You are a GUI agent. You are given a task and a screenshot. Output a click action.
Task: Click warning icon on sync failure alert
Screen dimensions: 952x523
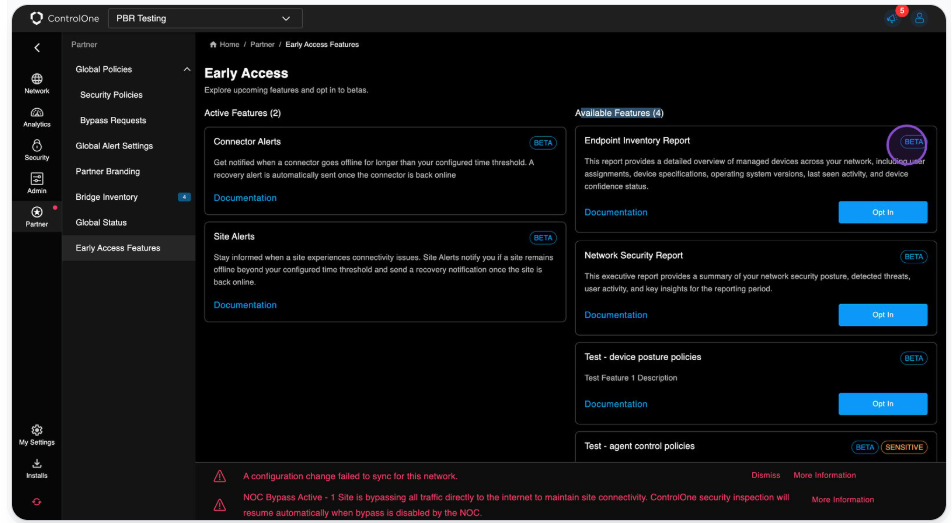(x=220, y=476)
